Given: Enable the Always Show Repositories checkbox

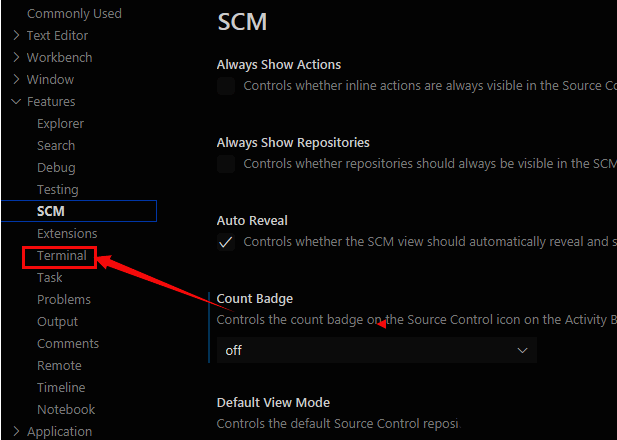Looking at the screenshot, I should pyautogui.click(x=227, y=163).
